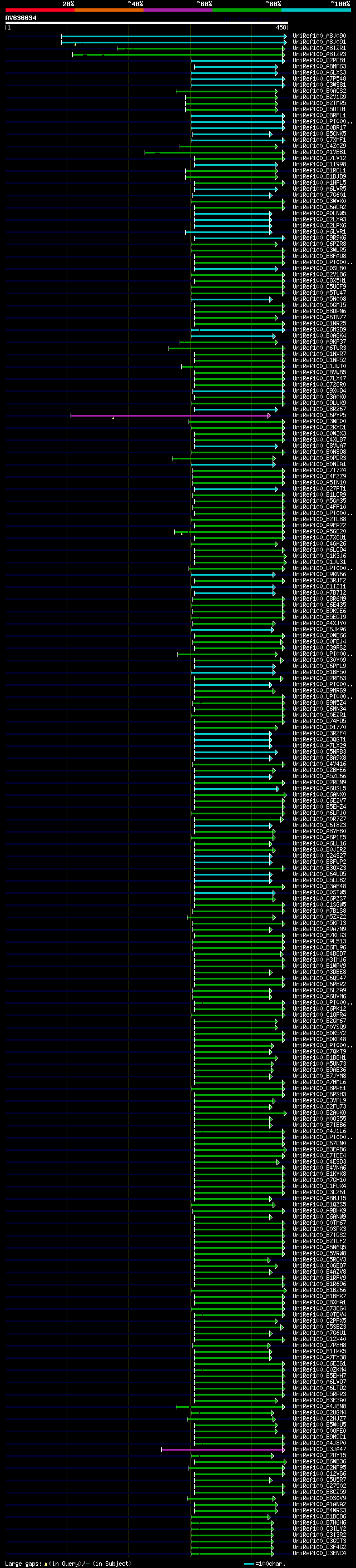Open hit UniRef100_A8J090
The width and height of the screenshot is (356, 1568).
coord(319,36)
